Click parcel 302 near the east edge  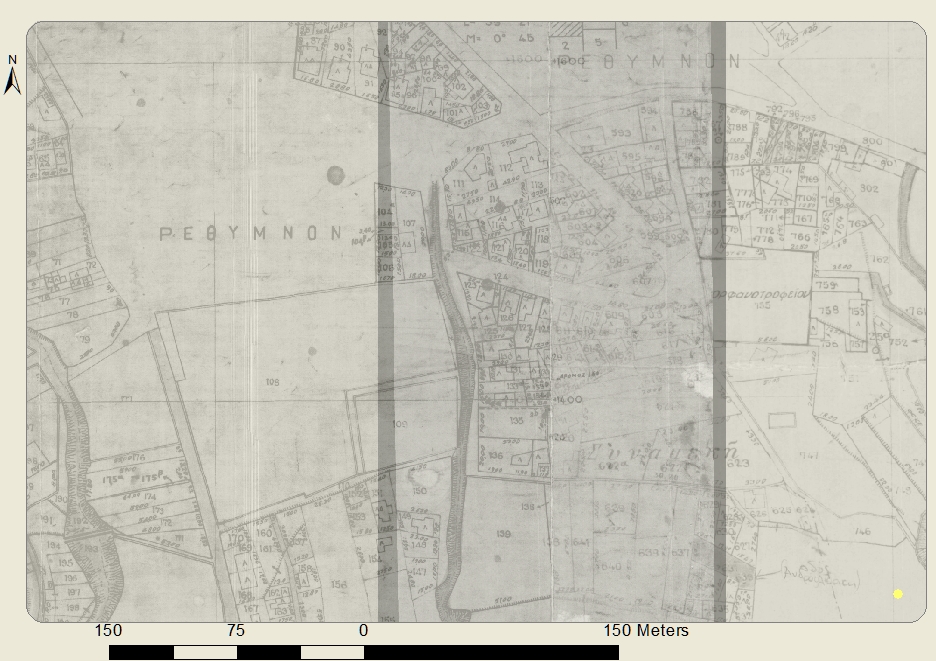point(868,187)
